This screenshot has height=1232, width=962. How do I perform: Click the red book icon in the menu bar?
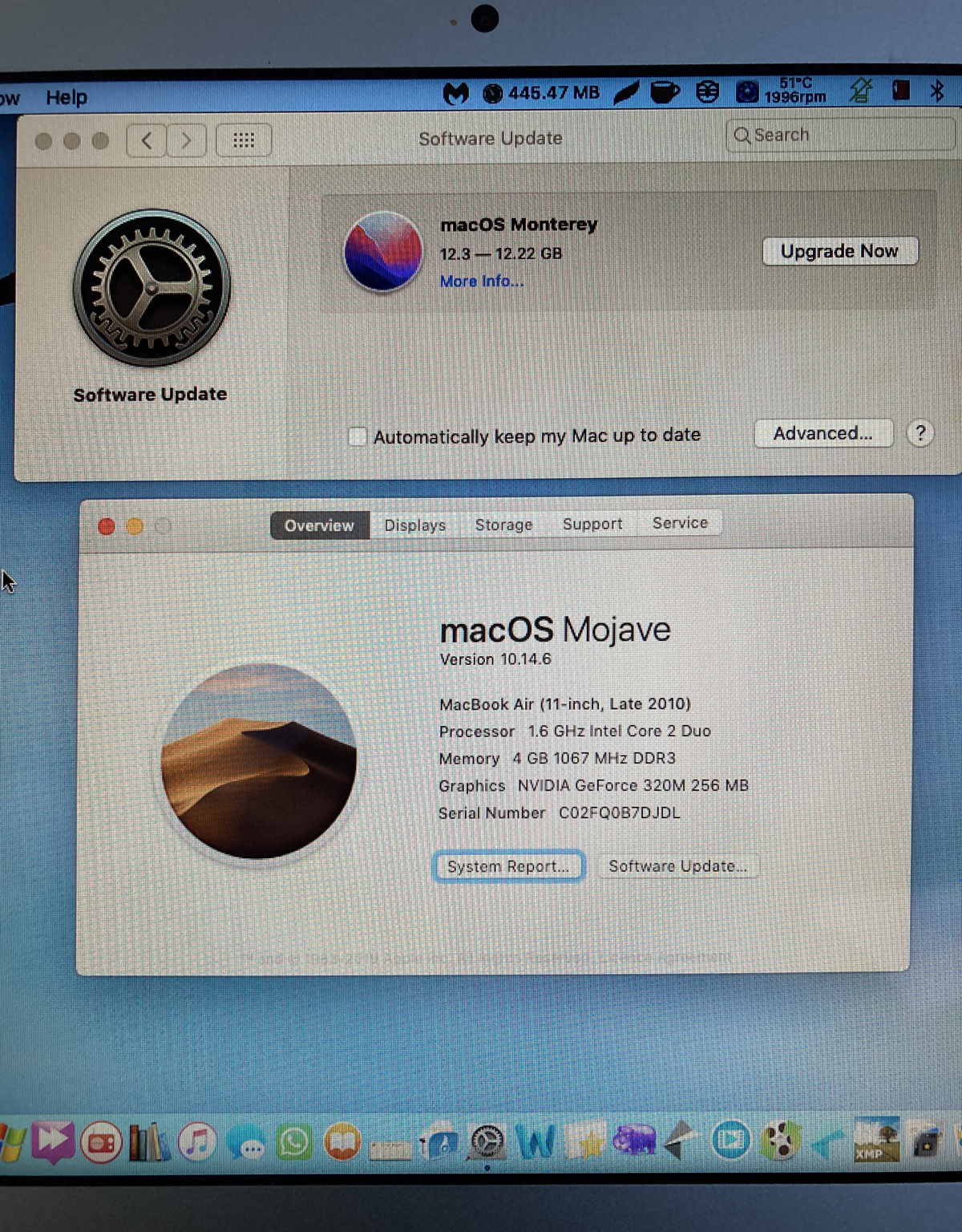(x=900, y=90)
